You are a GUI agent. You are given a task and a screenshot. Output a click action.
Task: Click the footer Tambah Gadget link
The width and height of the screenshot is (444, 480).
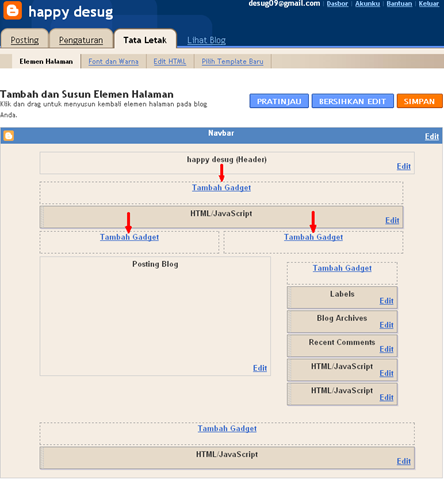227,429
